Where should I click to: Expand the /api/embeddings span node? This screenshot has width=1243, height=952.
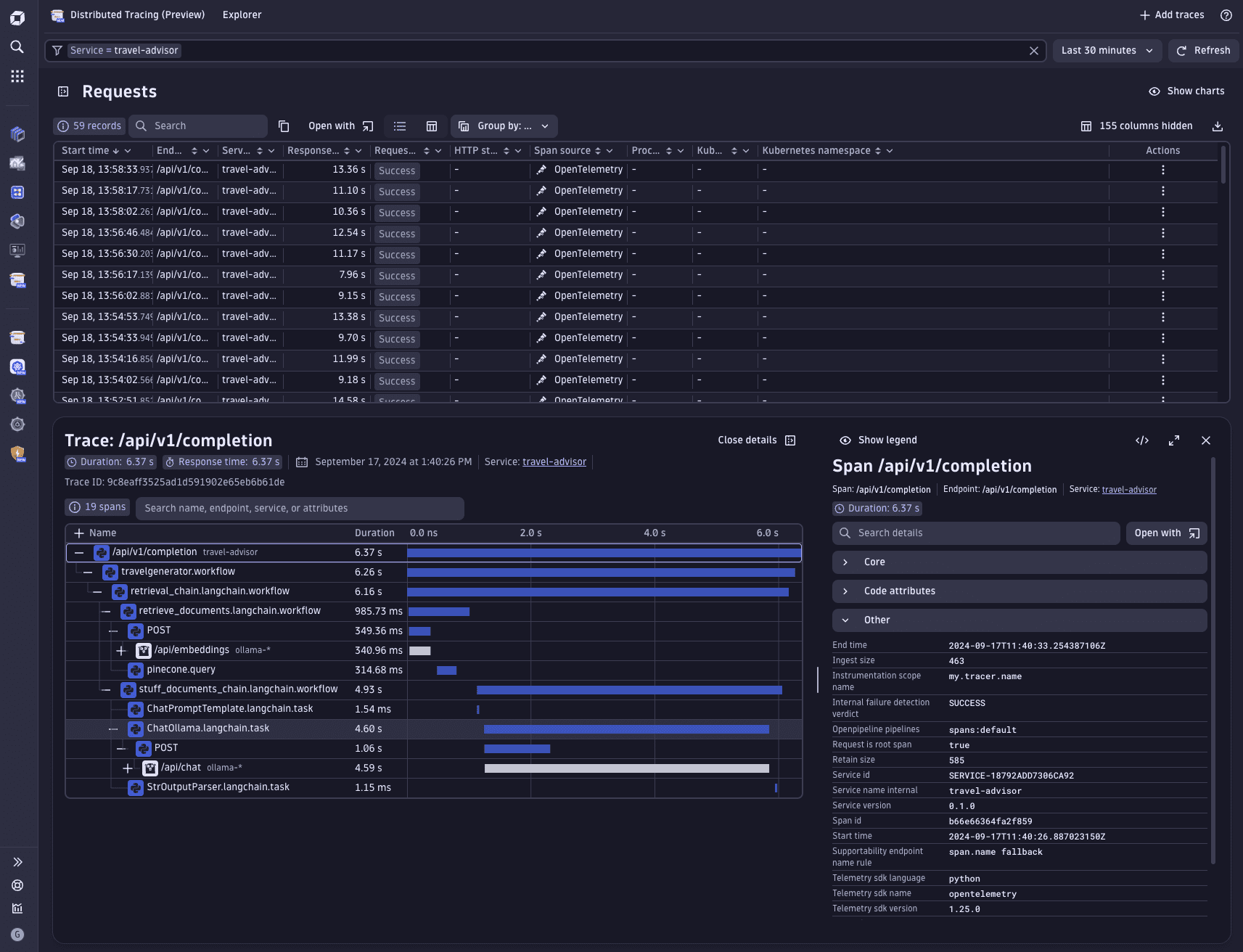(x=121, y=651)
